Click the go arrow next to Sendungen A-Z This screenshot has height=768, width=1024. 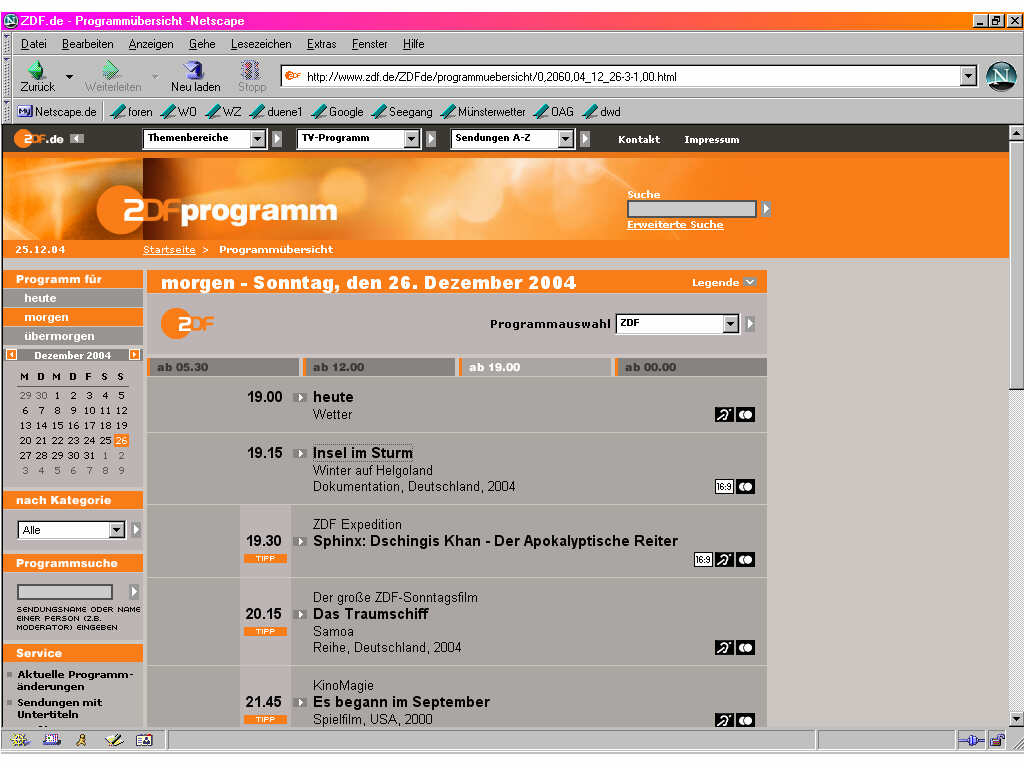[585, 138]
